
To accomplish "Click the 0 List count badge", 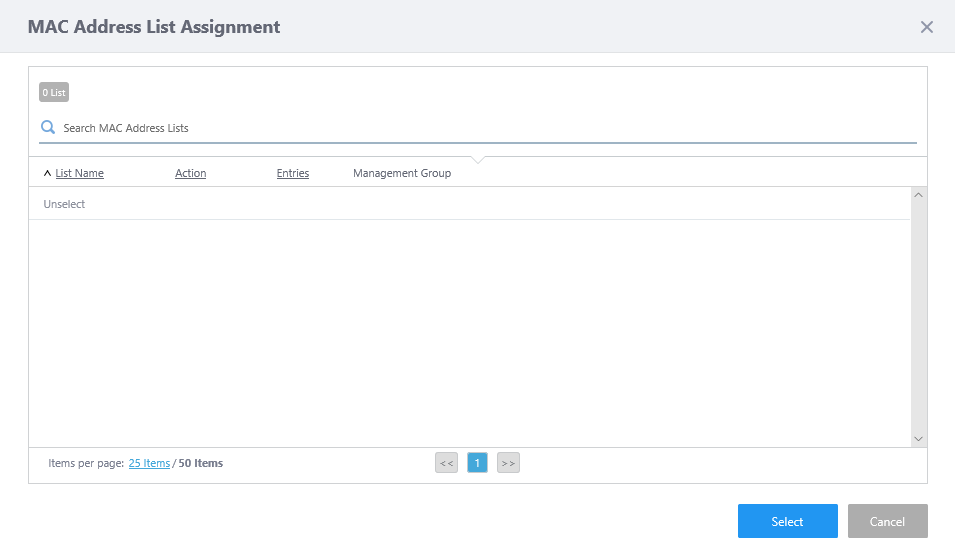I will [x=54, y=93].
